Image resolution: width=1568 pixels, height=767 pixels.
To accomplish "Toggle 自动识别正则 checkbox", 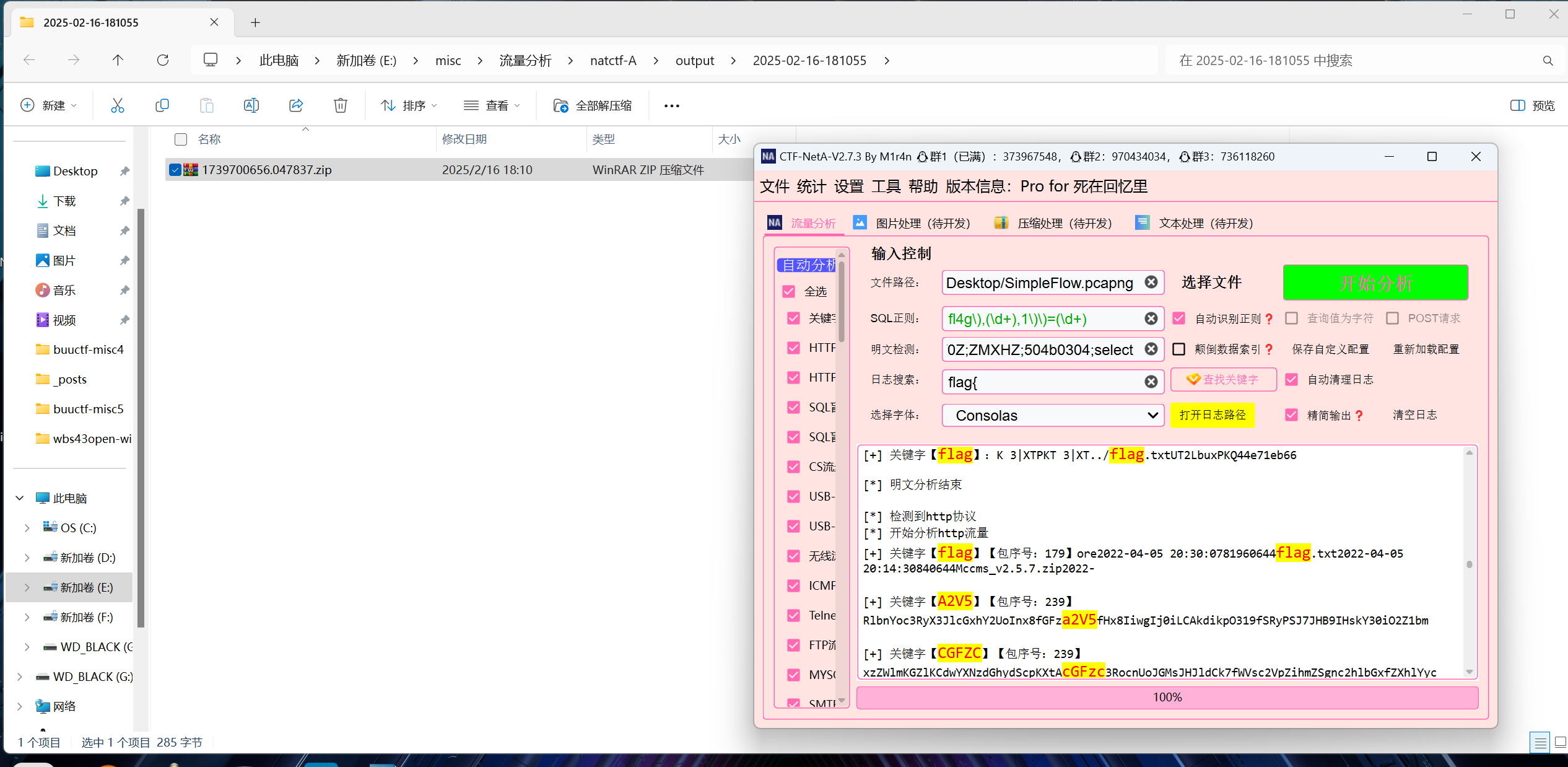I will click(x=1179, y=318).
